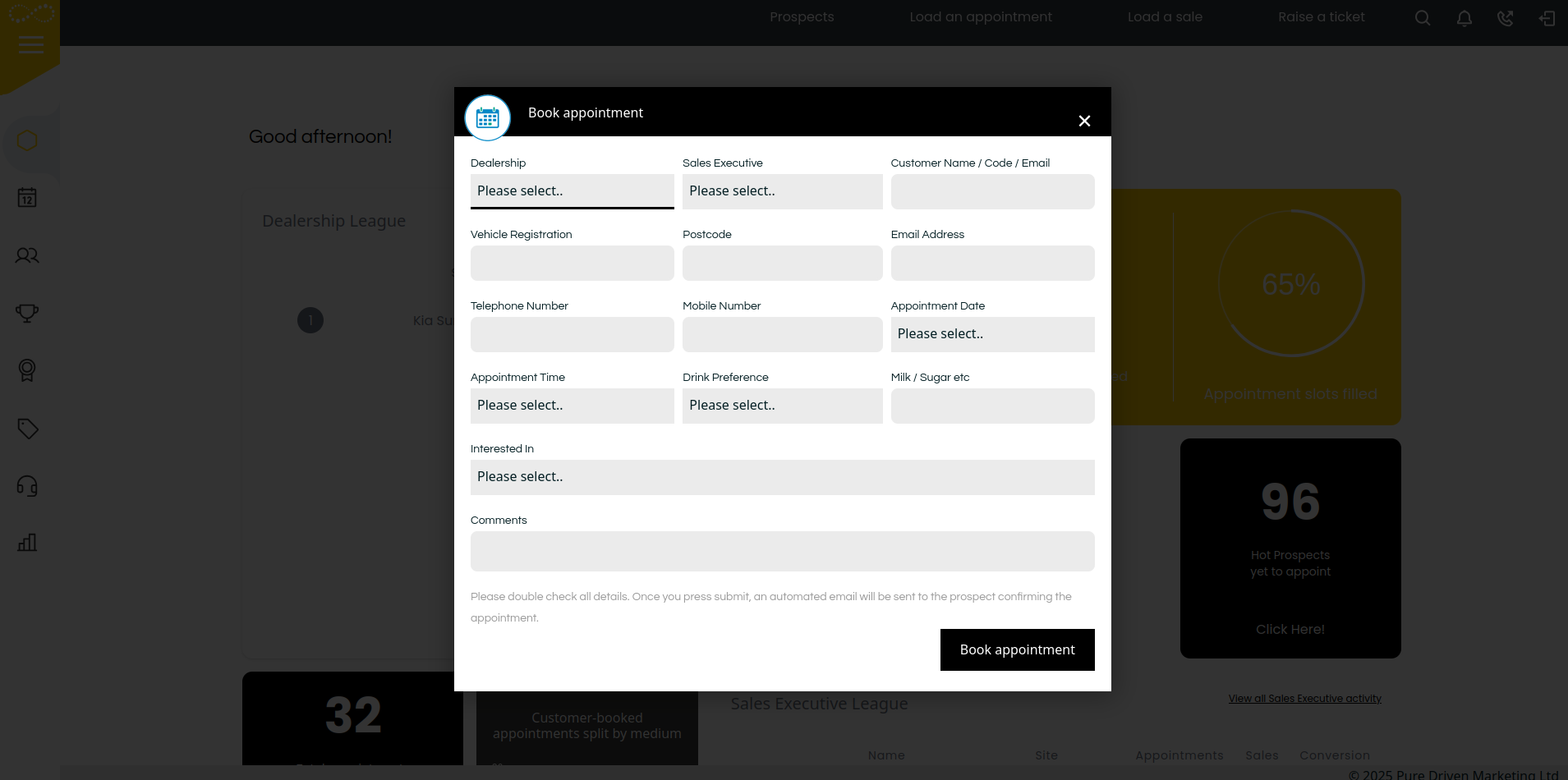
Task: Open the hamburger menu icon
Action: [30, 44]
